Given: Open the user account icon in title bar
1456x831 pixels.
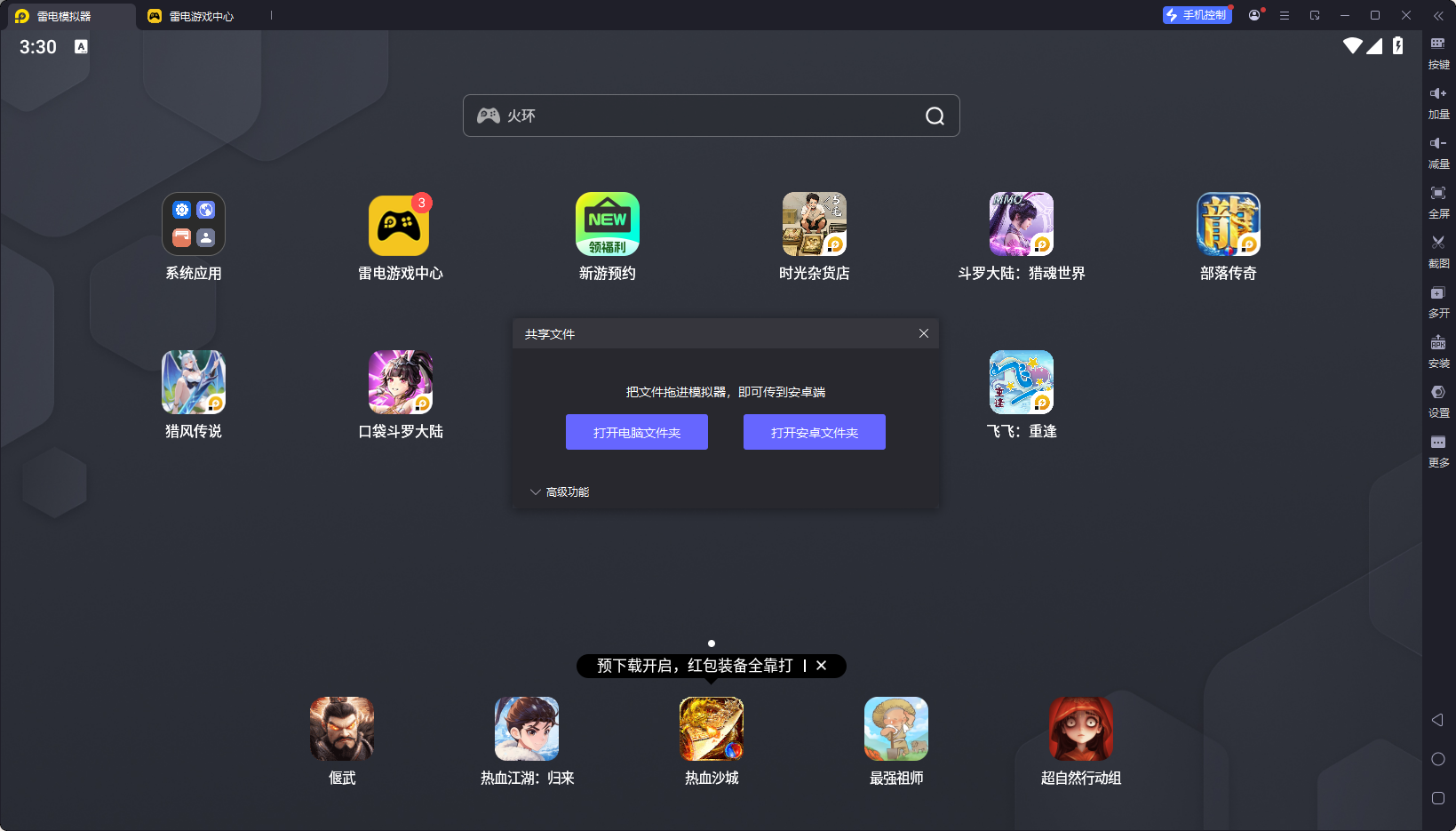Looking at the screenshot, I should click(x=1254, y=15).
